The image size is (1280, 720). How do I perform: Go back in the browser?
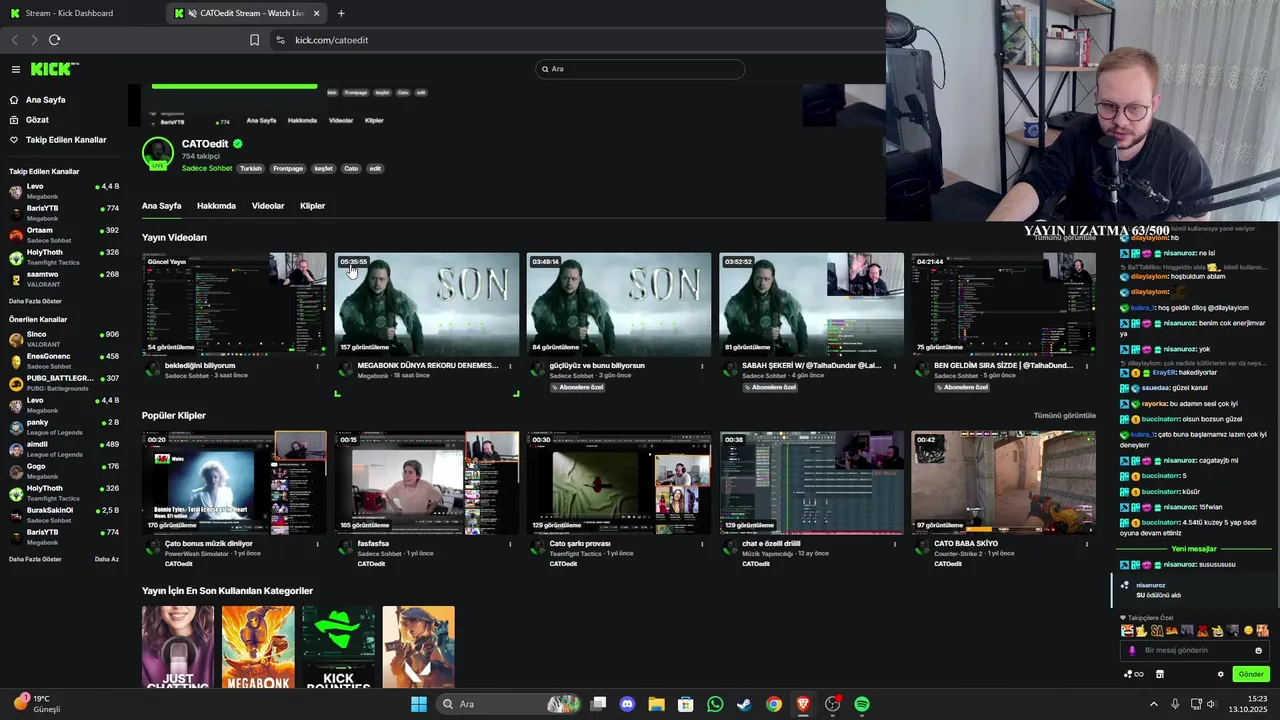click(14, 40)
